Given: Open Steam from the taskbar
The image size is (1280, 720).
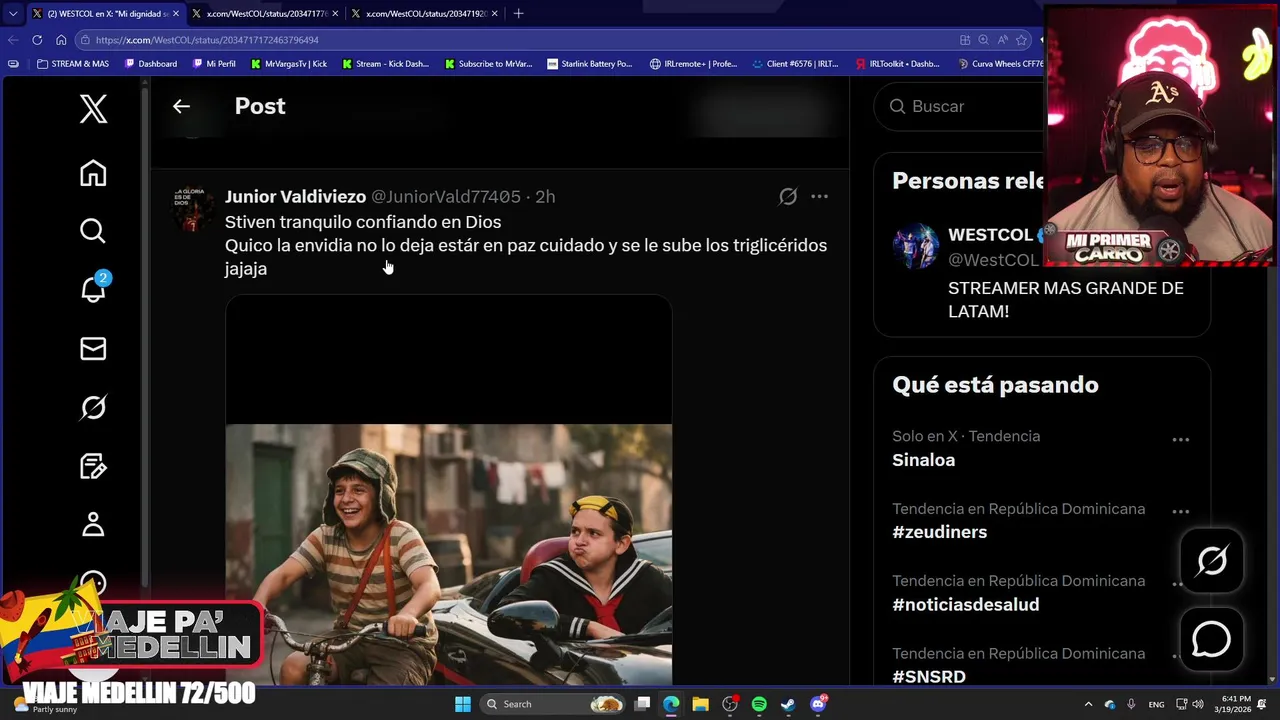Looking at the screenshot, I should click(788, 704).
